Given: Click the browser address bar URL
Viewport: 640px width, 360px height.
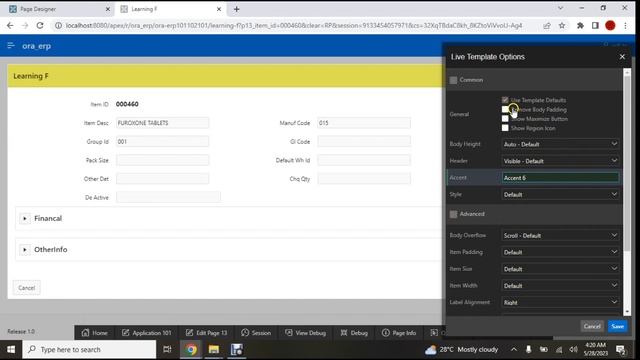Looking at the screenshot, I should 294,25.
